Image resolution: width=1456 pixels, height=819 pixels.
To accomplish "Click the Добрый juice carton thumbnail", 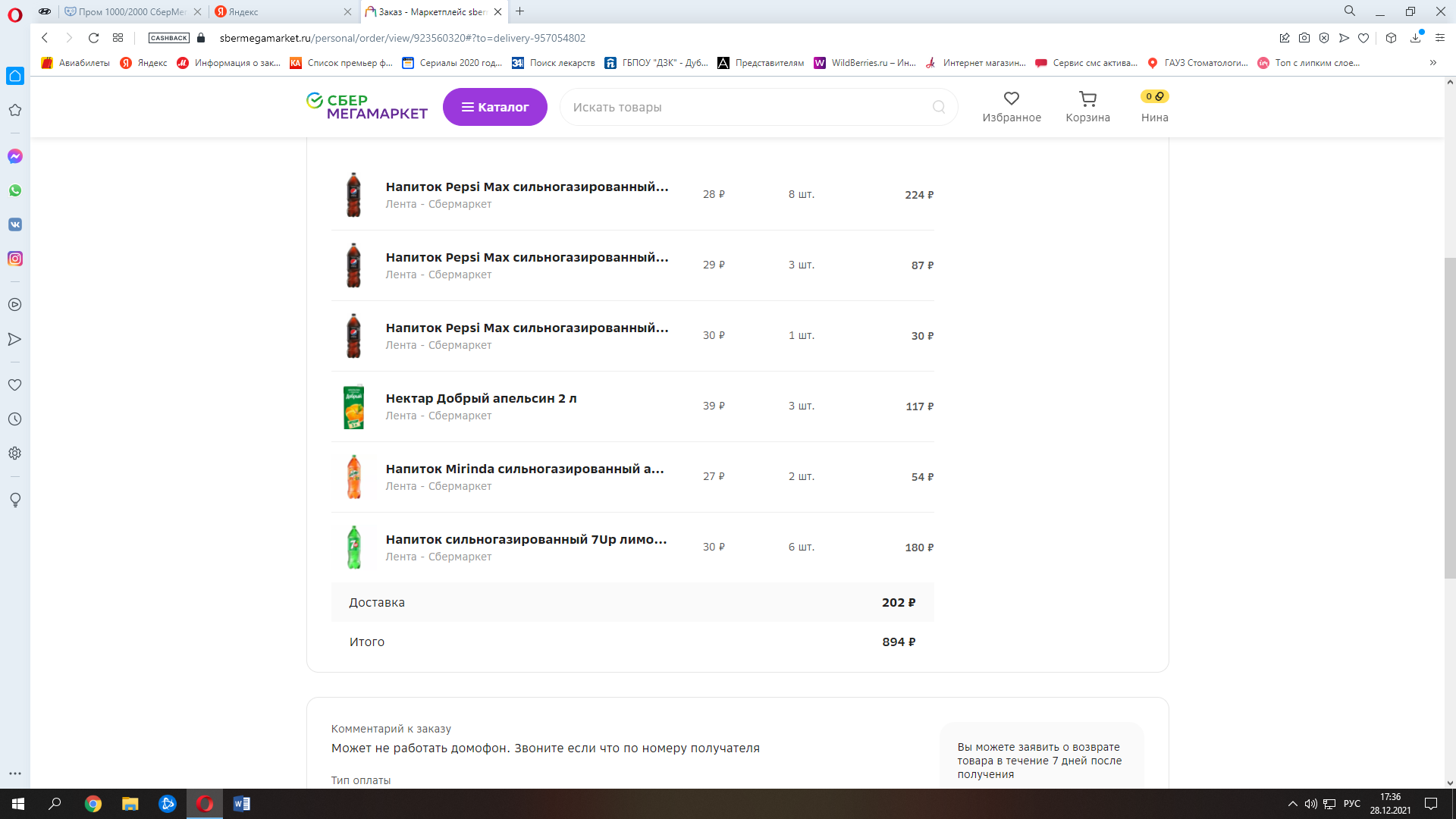I will tap(353, 406).
